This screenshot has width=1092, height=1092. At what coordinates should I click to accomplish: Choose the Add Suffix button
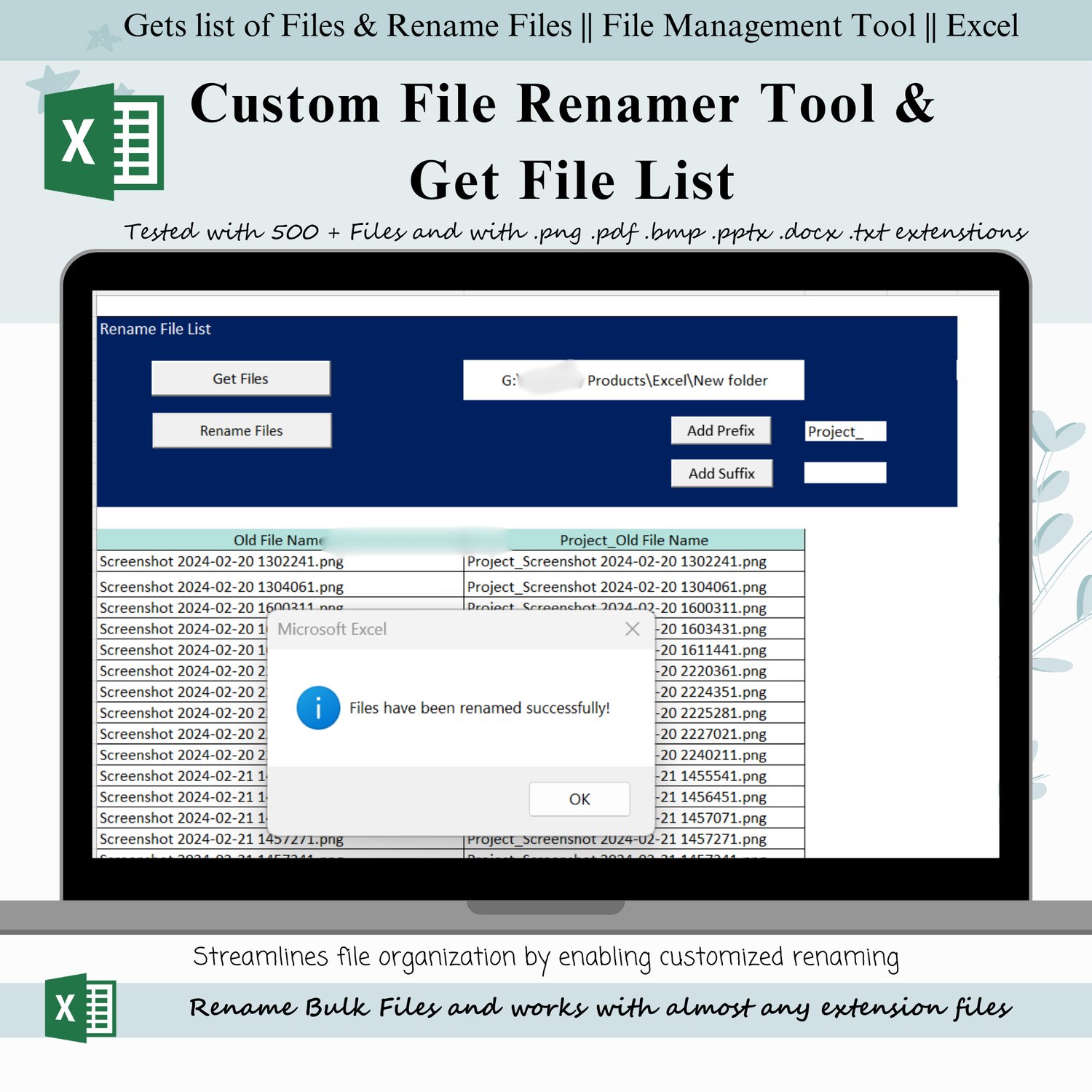pyautogui.click(x=721, y=473)
